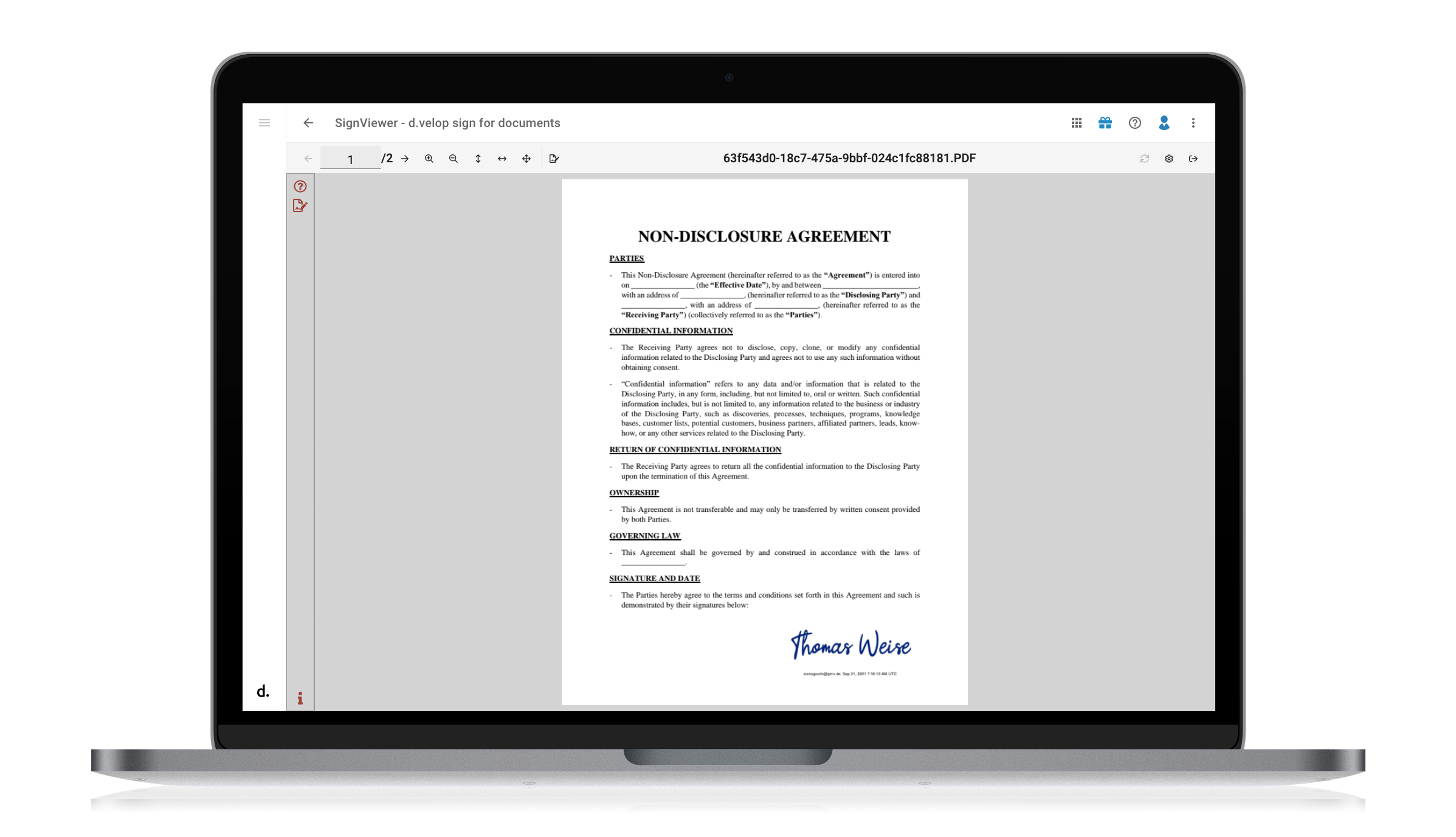
Task: Open the apps grid menu
Action: (1075, 122)
